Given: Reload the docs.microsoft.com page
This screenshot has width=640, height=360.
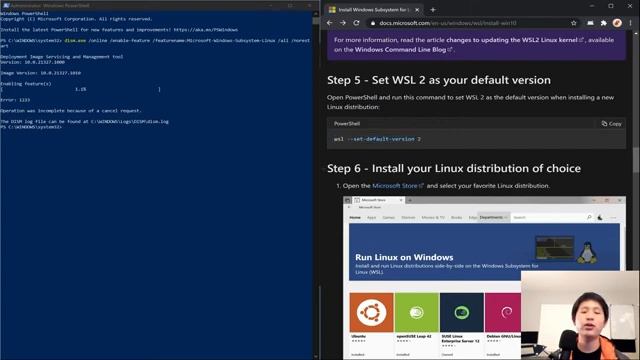Looking at the screenshot, I should [x=356, y=23].
